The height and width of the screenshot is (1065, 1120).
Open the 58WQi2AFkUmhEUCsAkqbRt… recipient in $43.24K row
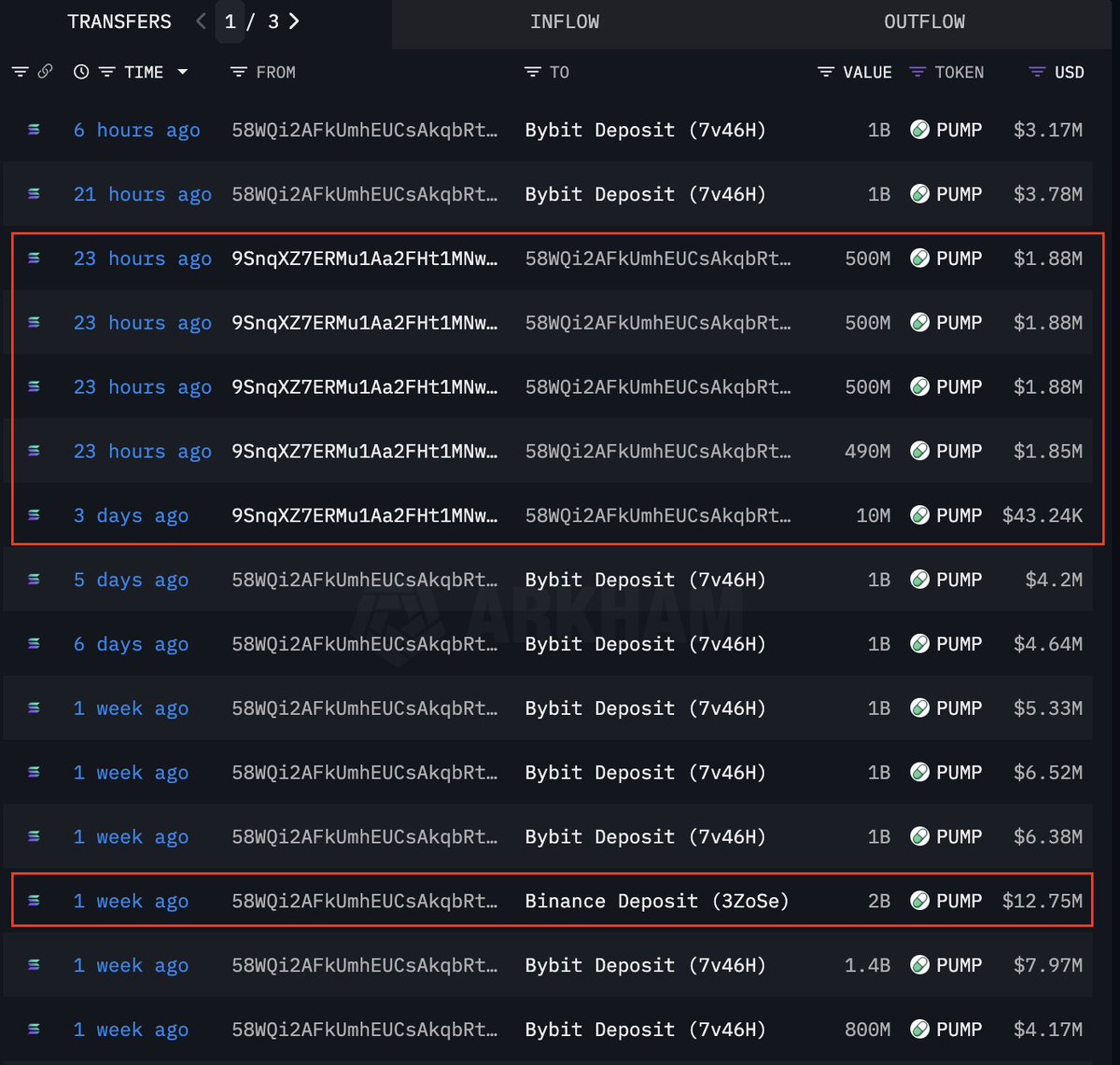[658, 515]
